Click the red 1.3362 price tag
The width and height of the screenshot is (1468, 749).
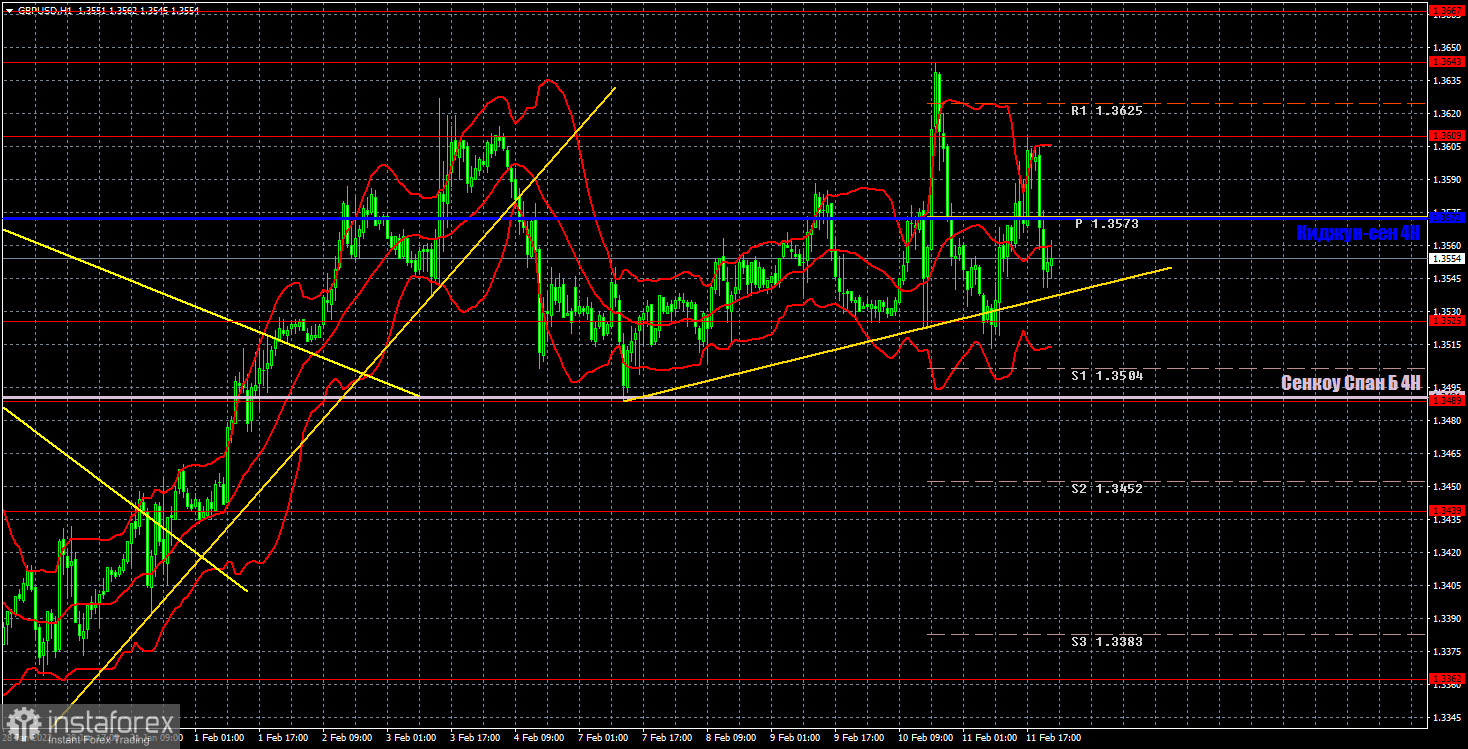pos(1447,678)
